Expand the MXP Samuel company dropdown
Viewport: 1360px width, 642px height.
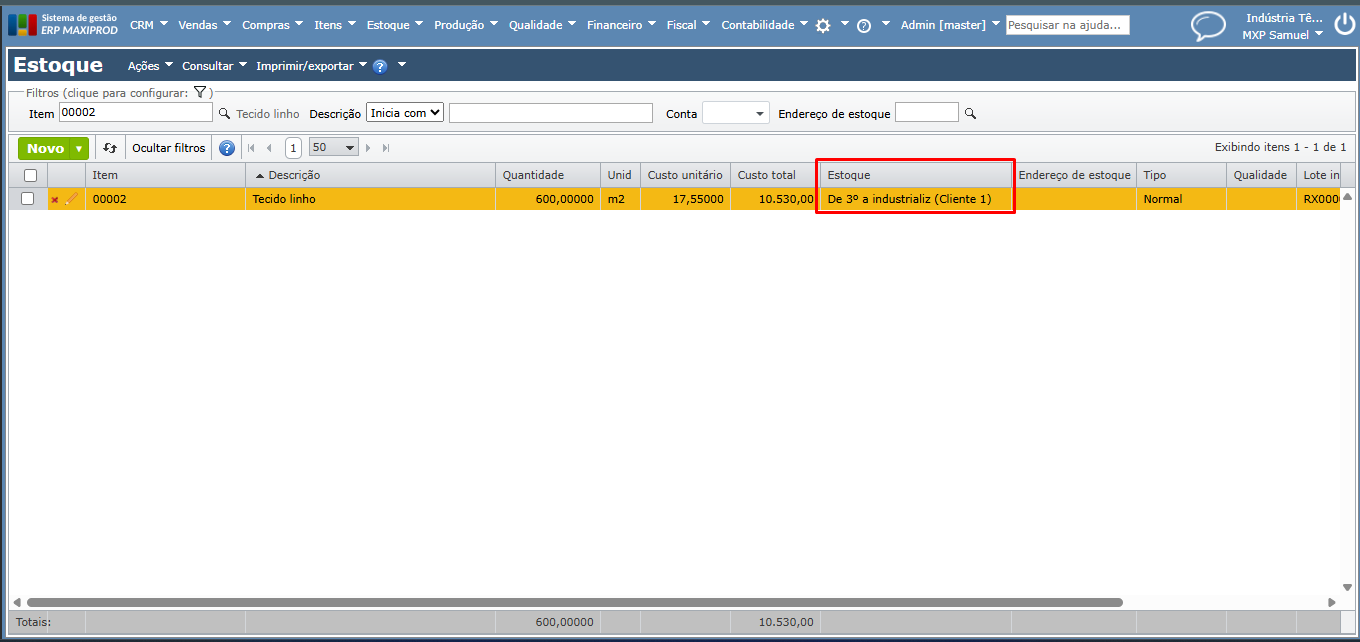point(1282,35)
